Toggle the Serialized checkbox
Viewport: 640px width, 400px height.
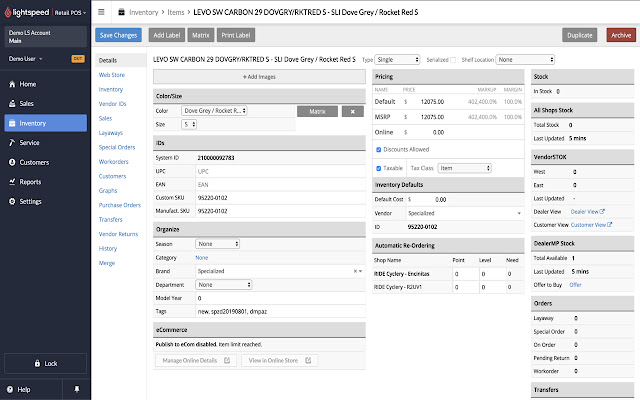point(453,60)
